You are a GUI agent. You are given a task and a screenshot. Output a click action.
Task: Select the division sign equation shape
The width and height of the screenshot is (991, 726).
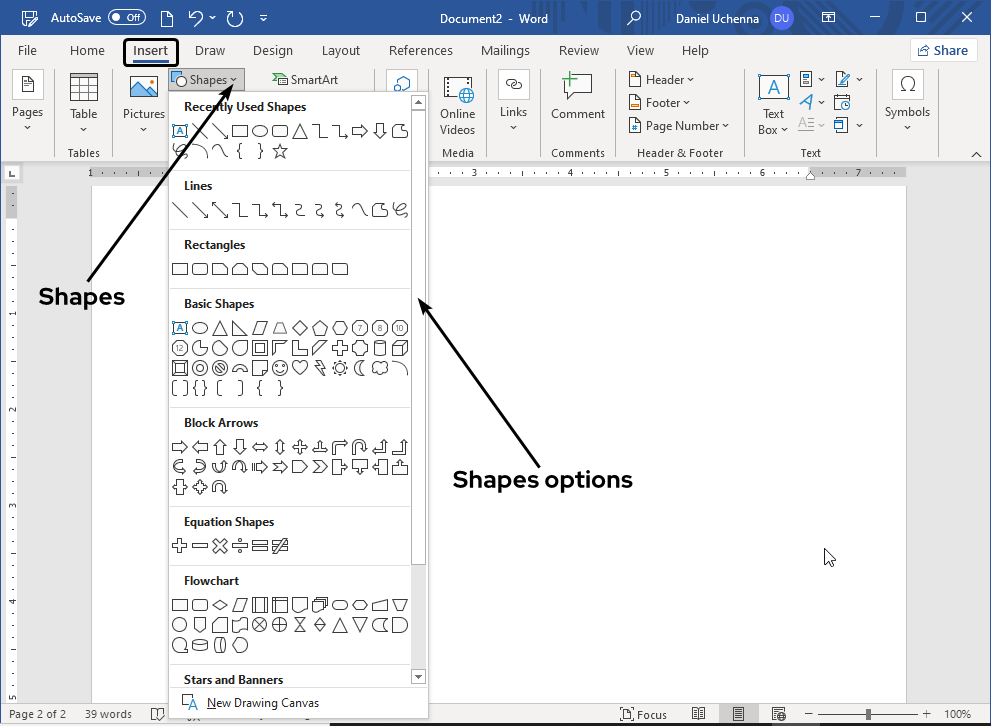pyautogui.click(x=240, y=546)
